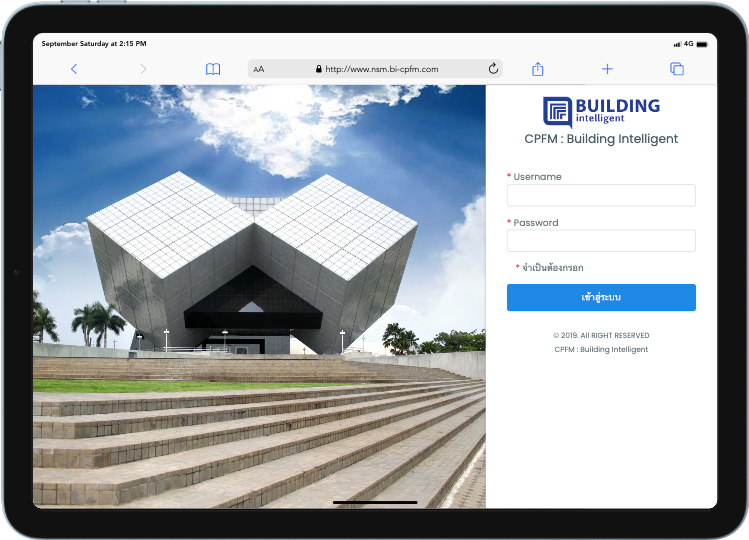
Task: Tap the battery indicator in status bar
Action: (x=703, y=44)
